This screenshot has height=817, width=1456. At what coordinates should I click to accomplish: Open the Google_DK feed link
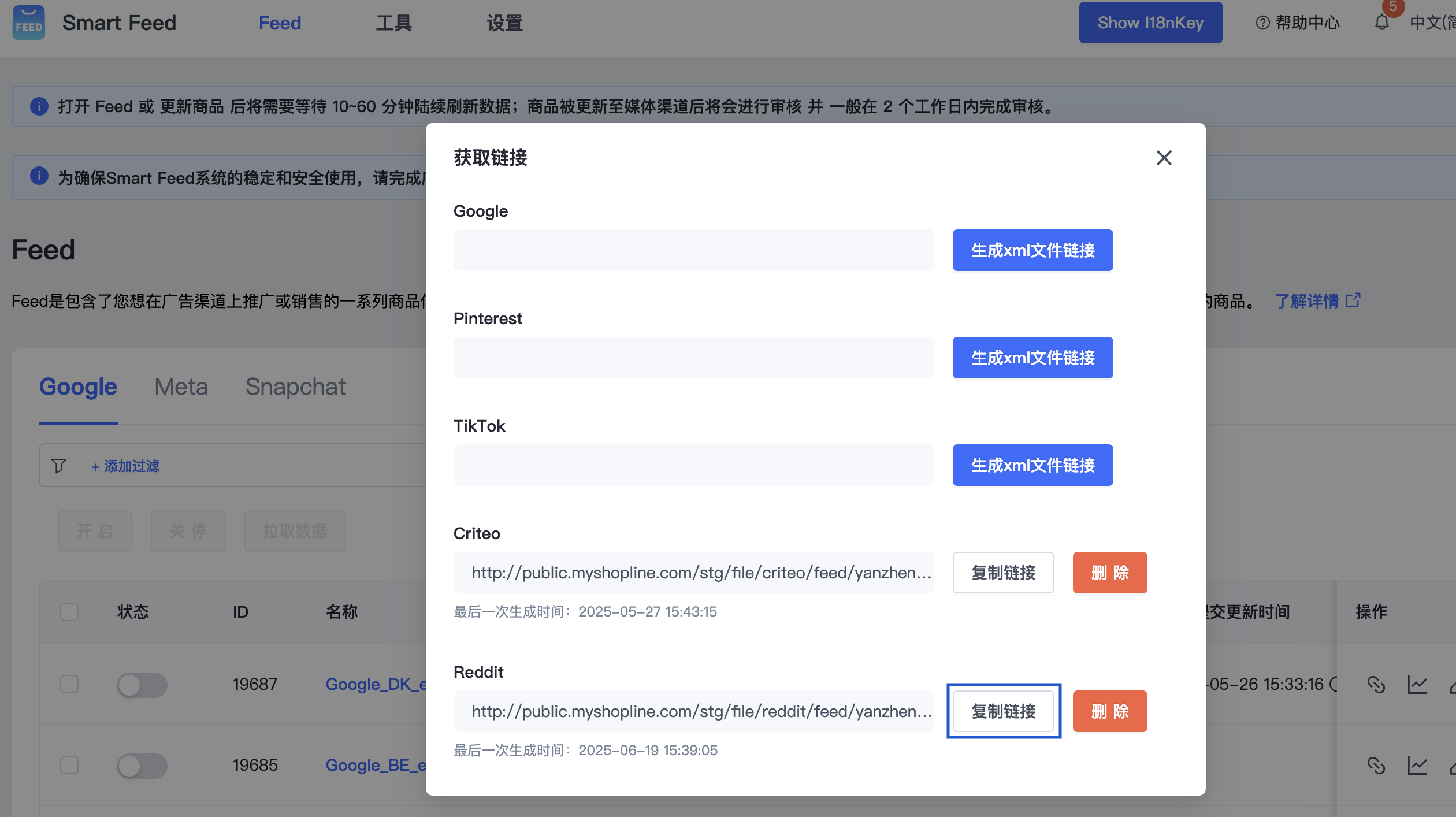point(376,684)
